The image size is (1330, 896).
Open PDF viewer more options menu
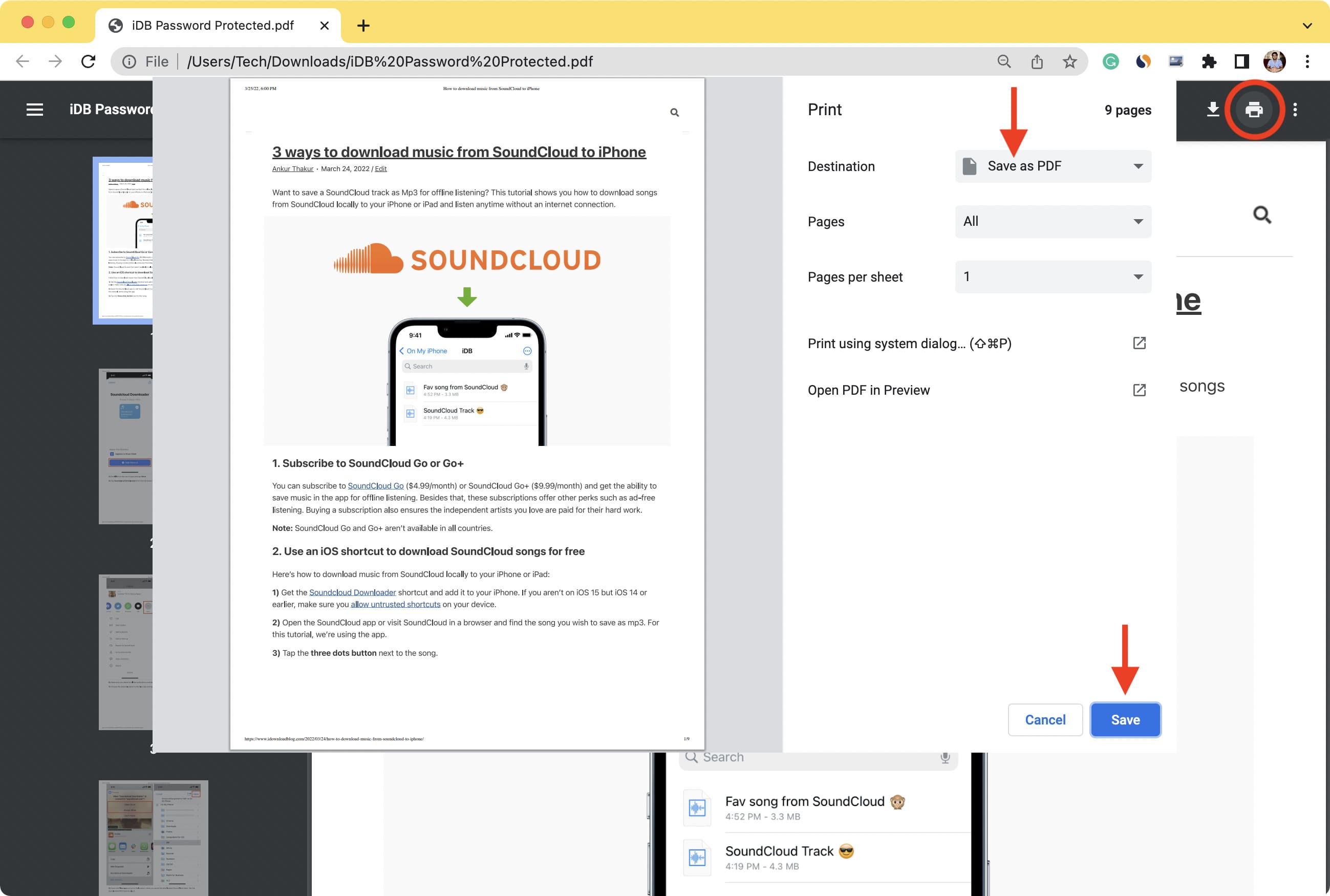click(1295, 110)
